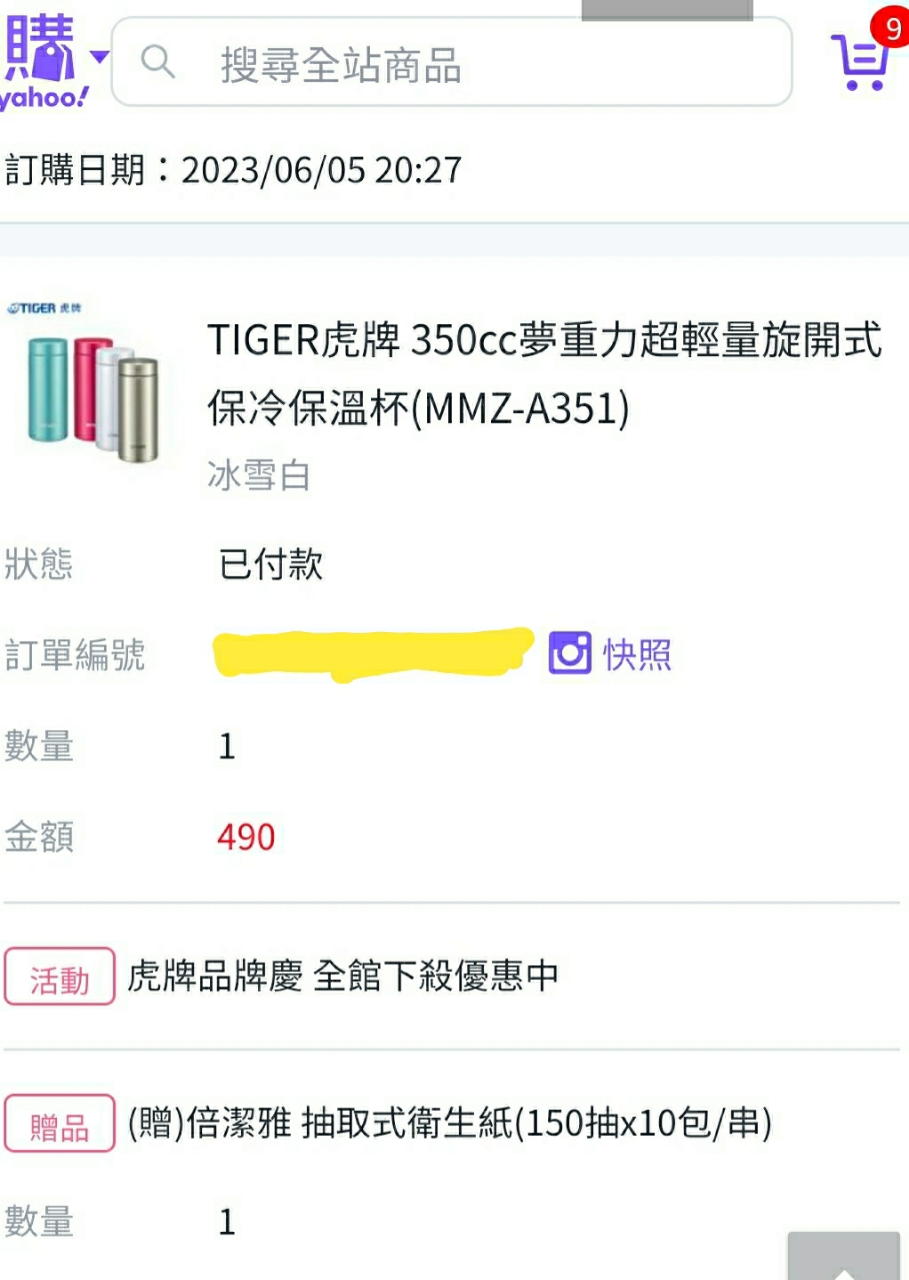Select the 贈品 gift tag
The height and width of the screenshot is (1280, 909).
coord(59,1124)
